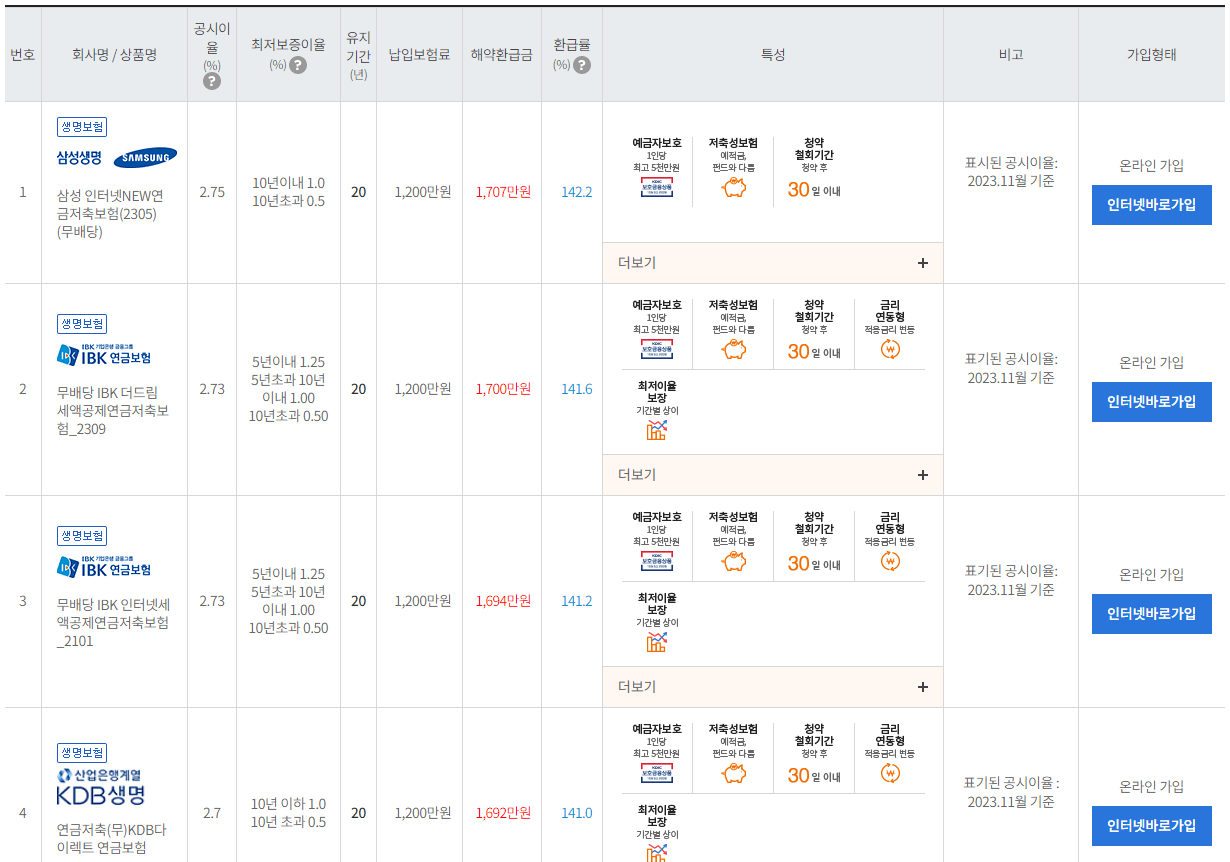Screen dimensions: 1230x862
Task: Expand 더보기 under IBK 인터넷세액공제 row 3
Action: [773, 687]
